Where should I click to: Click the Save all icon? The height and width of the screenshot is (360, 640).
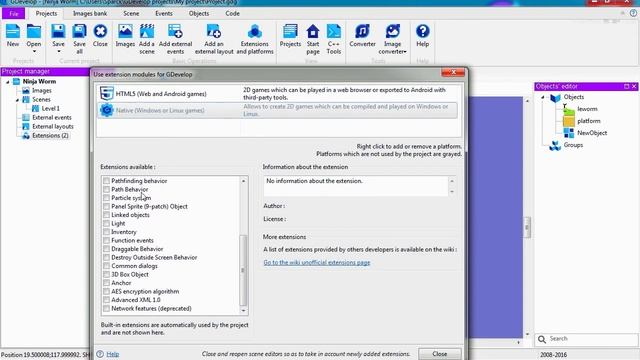(x=79, y=32)
